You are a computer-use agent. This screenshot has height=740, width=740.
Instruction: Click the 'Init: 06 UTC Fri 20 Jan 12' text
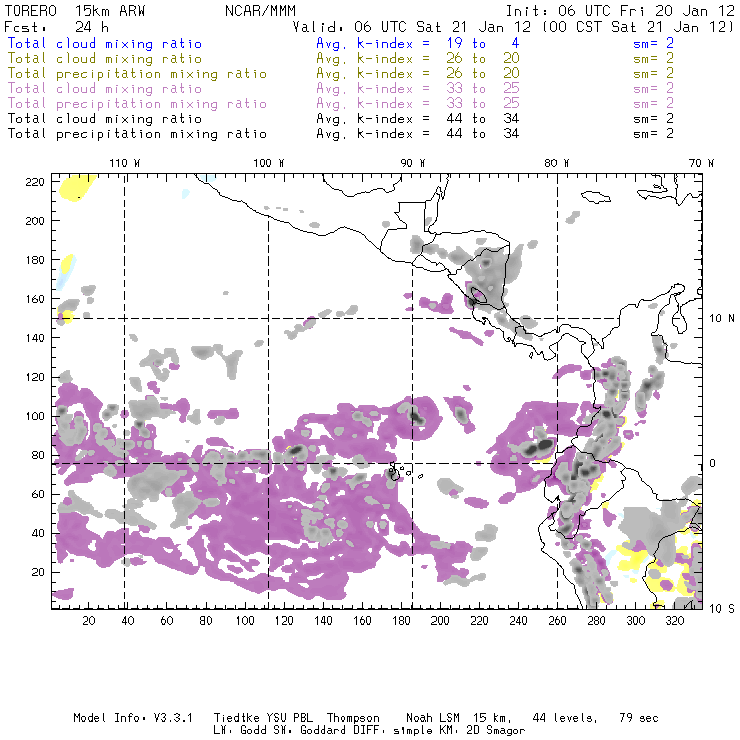(620, 11)
